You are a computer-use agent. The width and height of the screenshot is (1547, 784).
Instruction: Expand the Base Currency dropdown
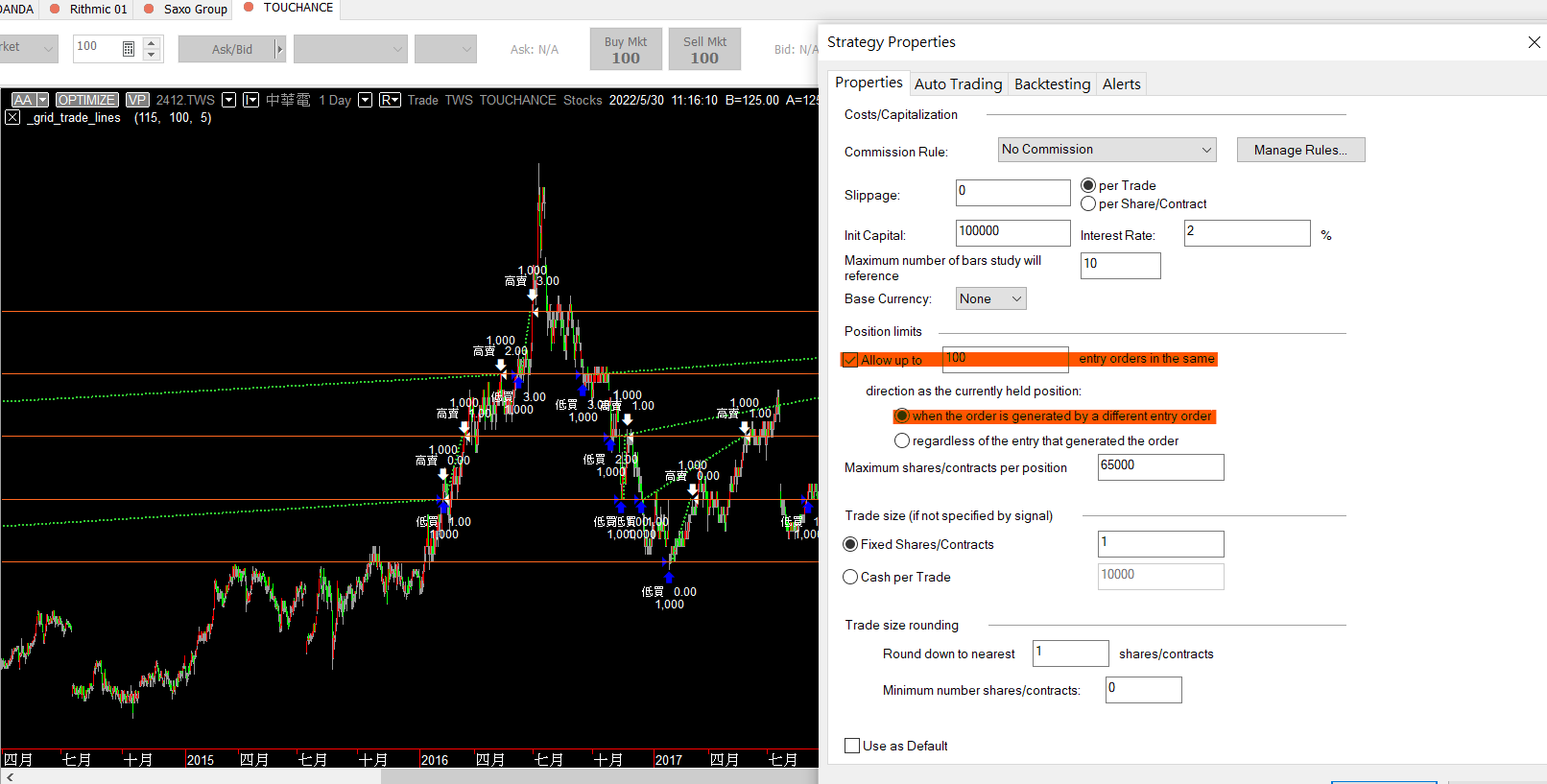(991, 299)
